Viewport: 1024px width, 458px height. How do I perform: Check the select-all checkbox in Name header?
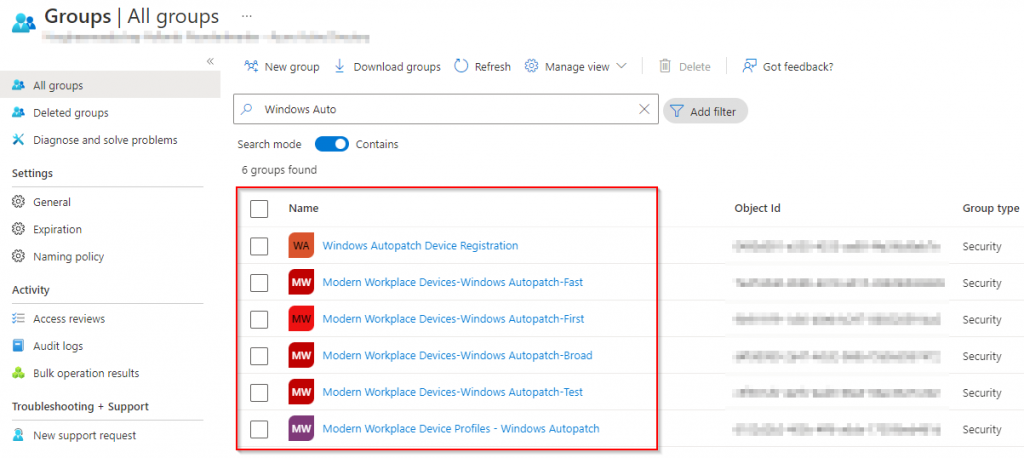259,209
